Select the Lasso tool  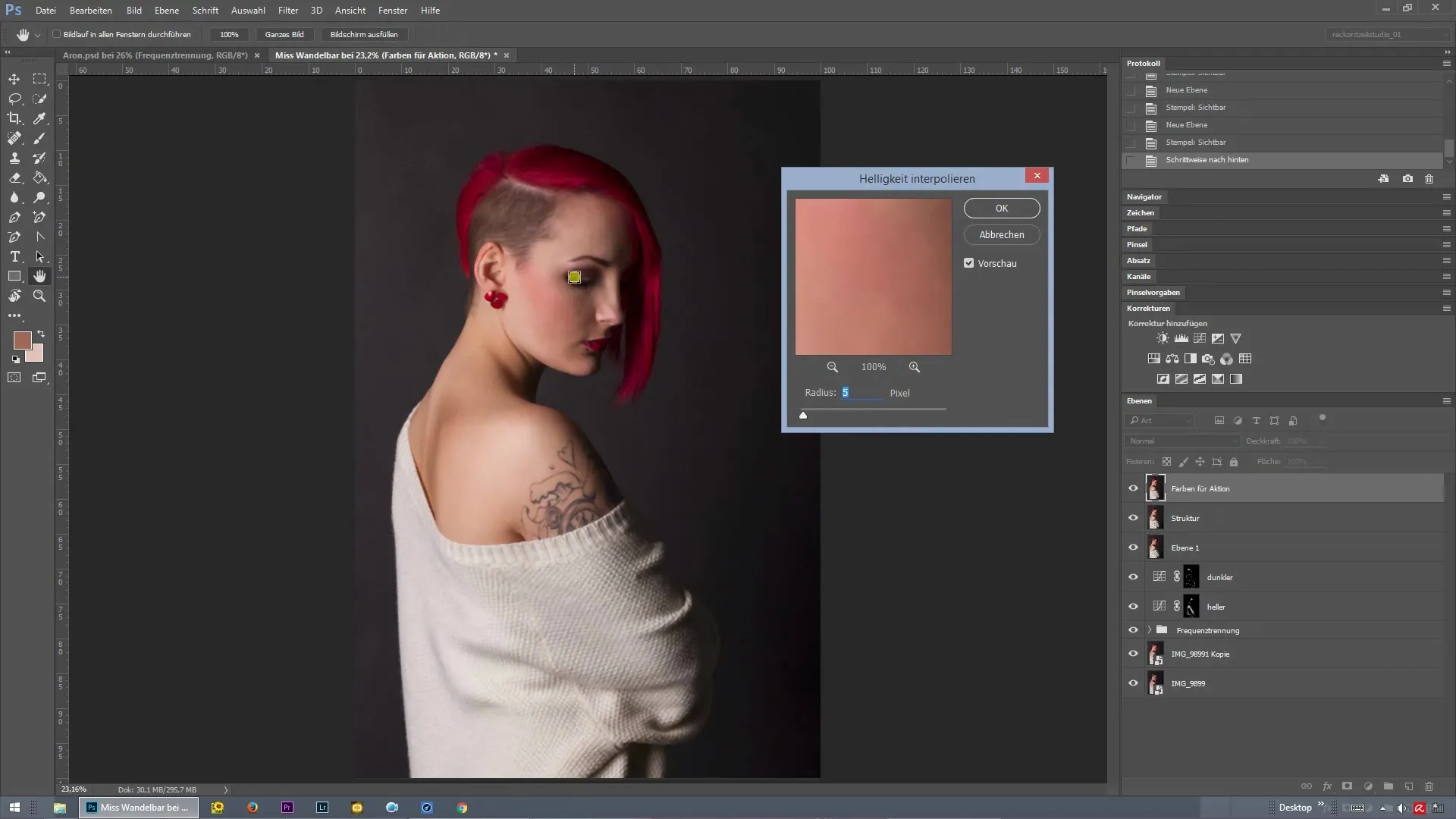tap(14, 99)
